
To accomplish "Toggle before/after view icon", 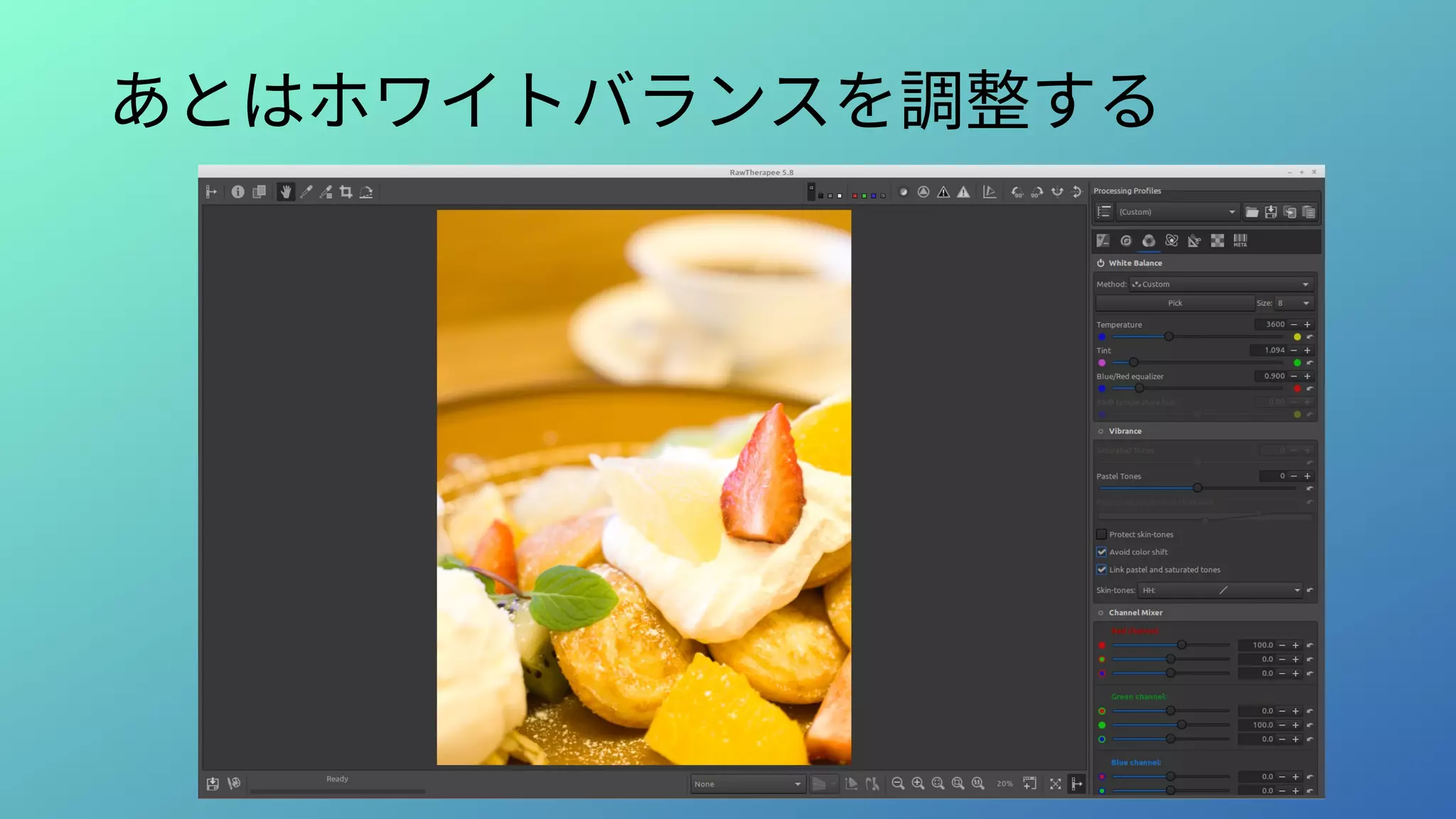I will click(x=259, y=192).
